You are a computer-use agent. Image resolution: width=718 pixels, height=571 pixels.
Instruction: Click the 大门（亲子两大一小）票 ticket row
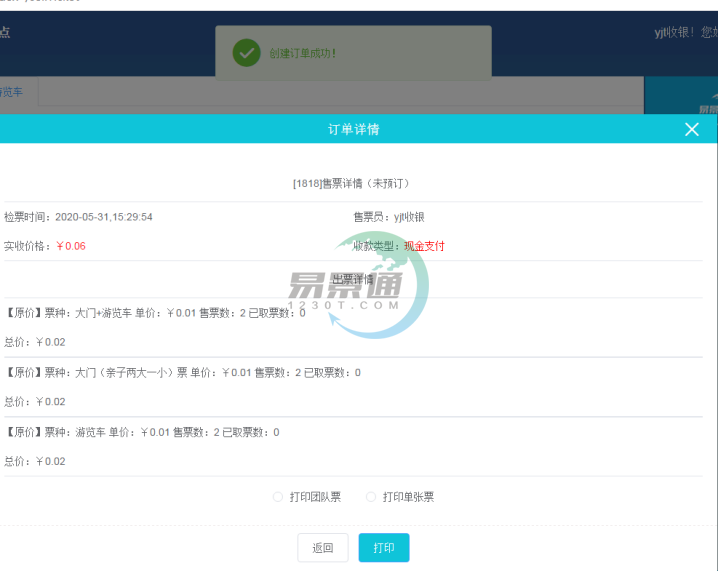tap(182, 373)
